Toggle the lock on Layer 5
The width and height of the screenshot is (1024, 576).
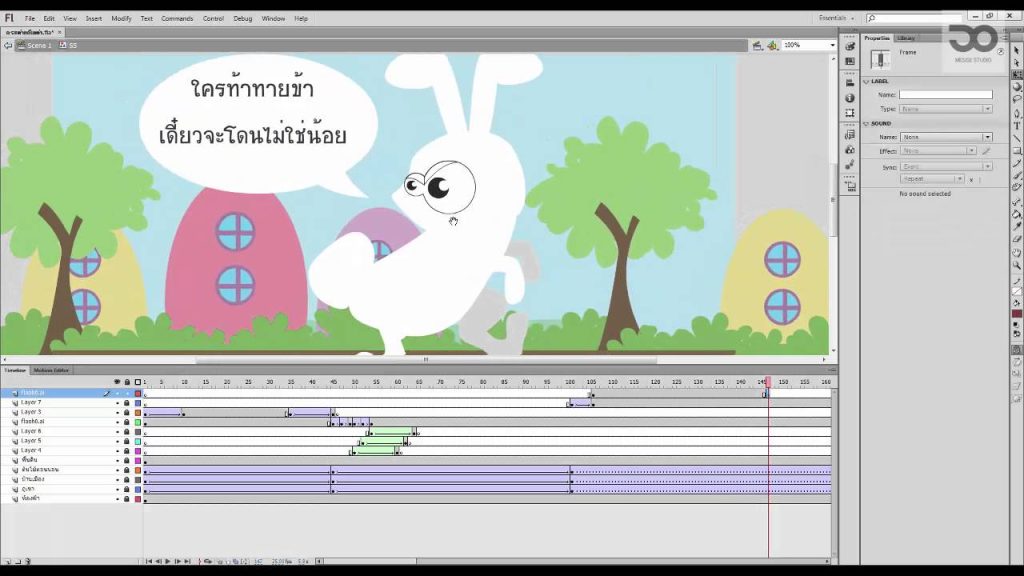[x=127, y=441]
